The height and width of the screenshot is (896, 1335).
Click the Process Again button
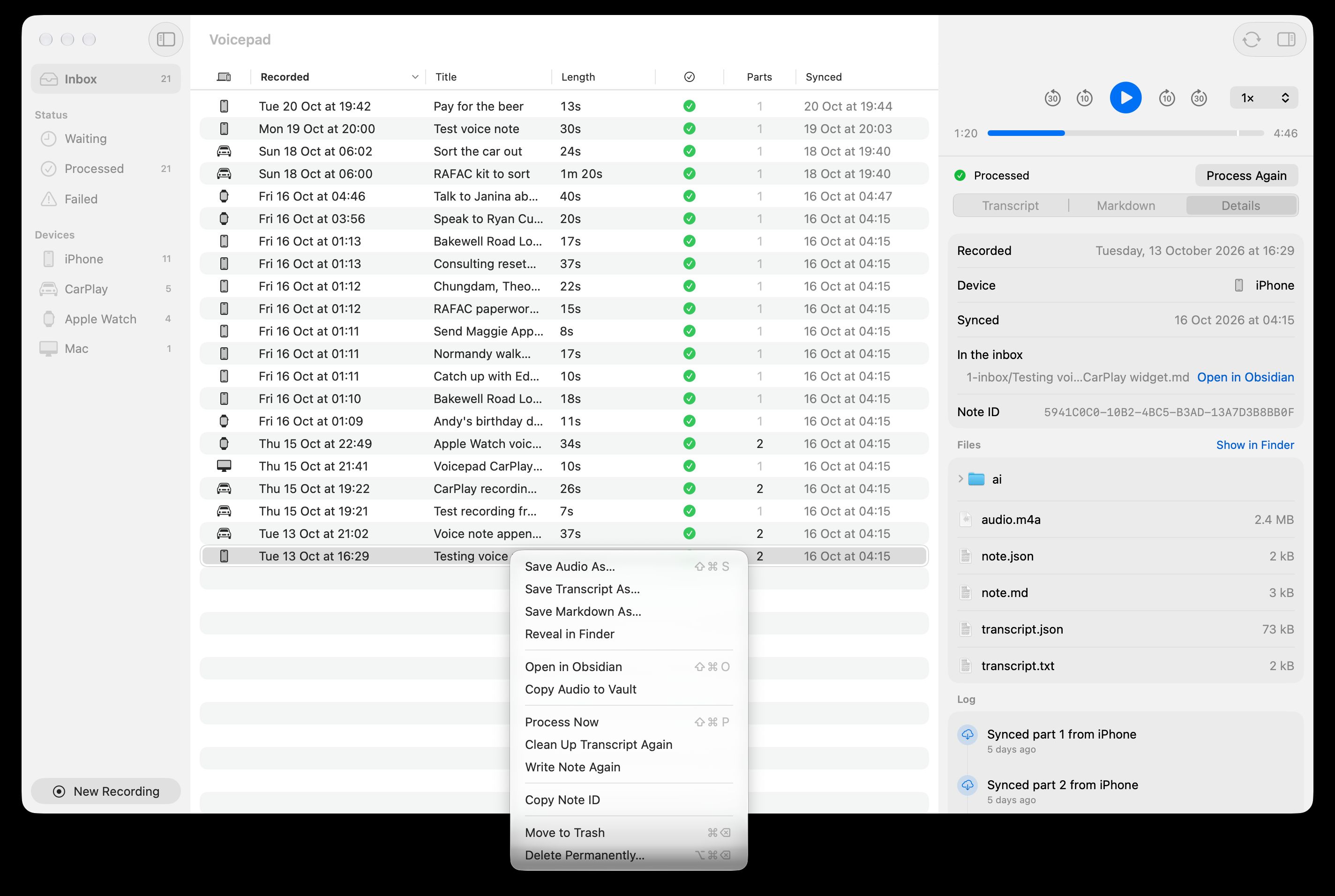pyautogui.click(x=1246, y=175)
